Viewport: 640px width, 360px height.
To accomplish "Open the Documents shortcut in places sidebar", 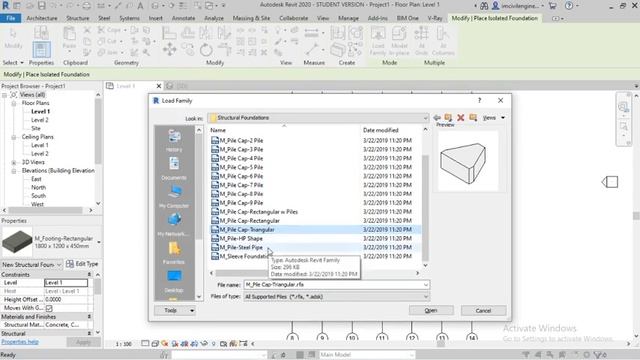I will click(174, 168).
